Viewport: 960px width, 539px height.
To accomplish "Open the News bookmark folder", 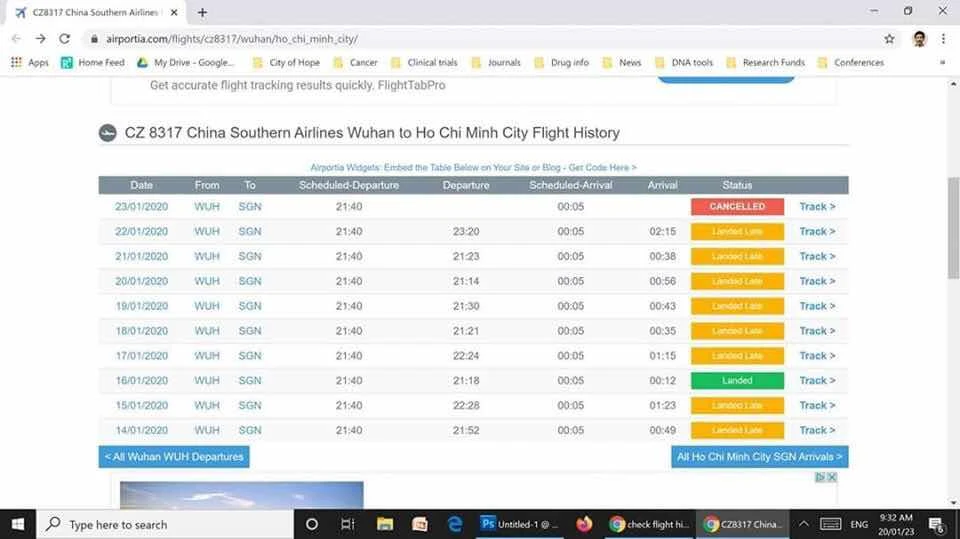I will [622, 62].
